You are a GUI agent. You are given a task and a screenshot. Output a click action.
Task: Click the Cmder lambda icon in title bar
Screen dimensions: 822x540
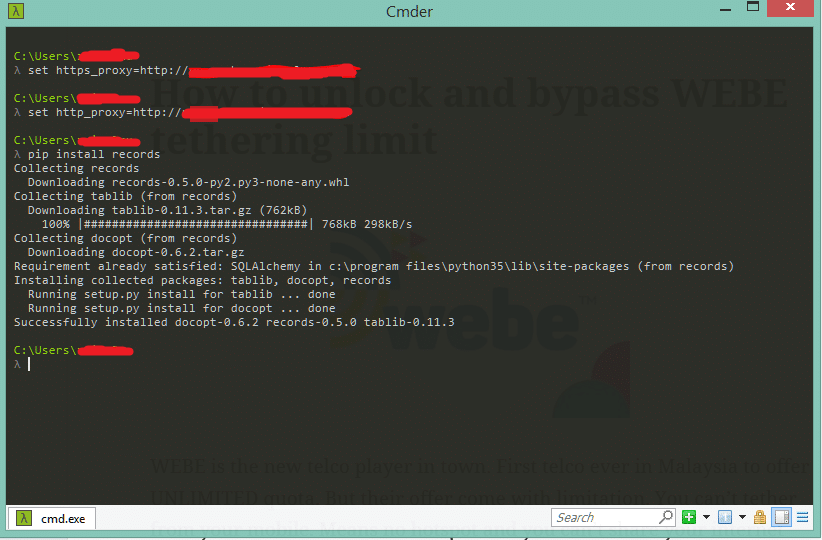click(16, 10)
